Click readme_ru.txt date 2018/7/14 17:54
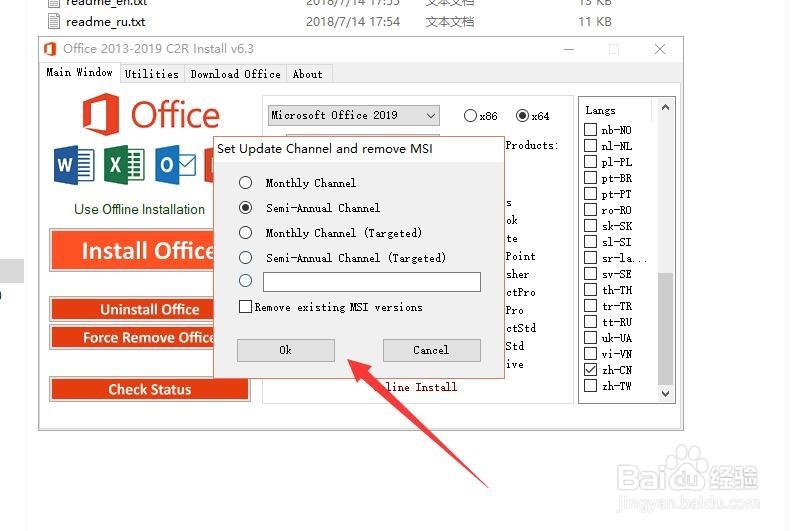The height and width of the screenshot is (531, 804). click(x=353, y=22)
